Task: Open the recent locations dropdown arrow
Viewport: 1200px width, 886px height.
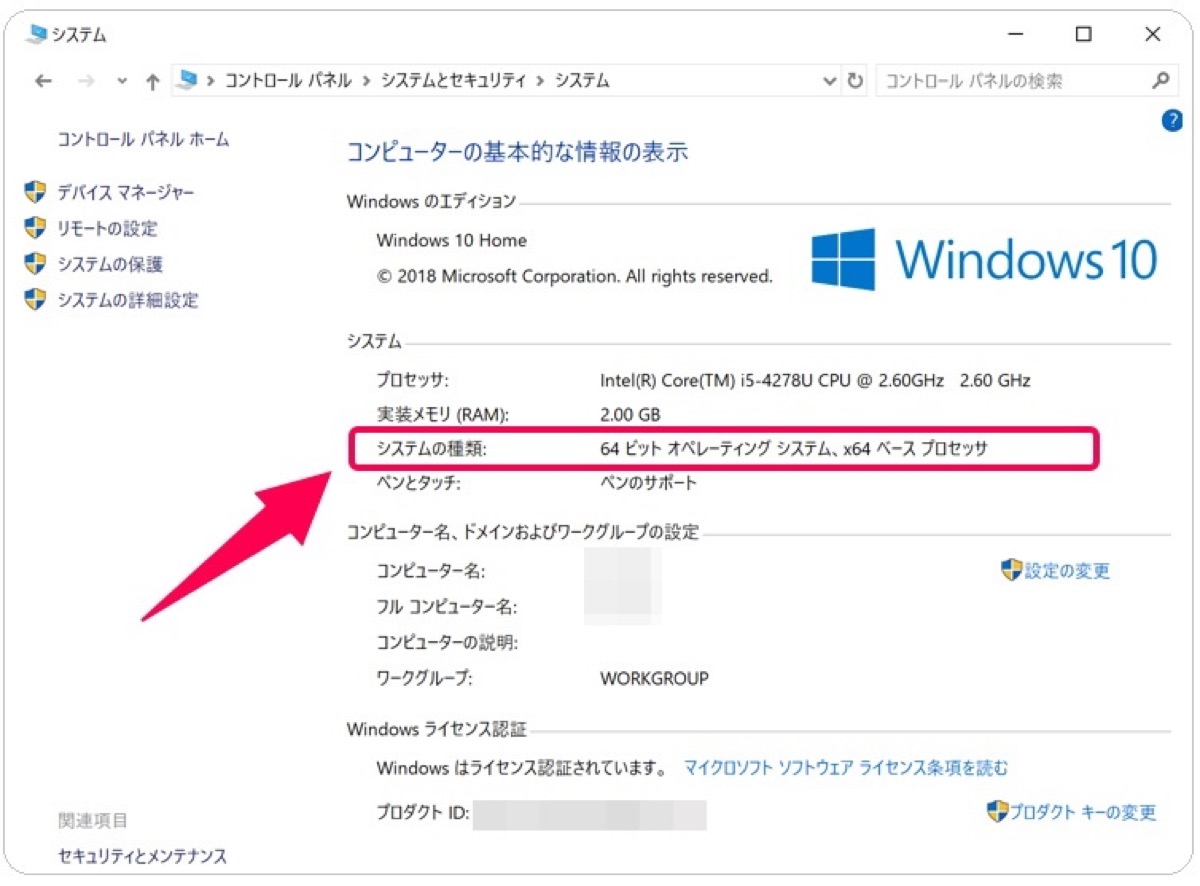Action: [122, 81]
